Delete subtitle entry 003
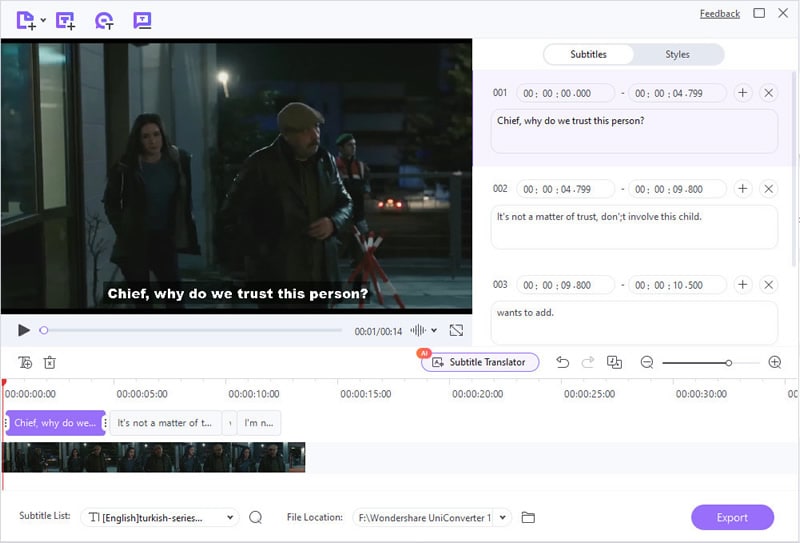Image resolution: width=800 pixels, height=543 pixels. (x=768, y=285)
